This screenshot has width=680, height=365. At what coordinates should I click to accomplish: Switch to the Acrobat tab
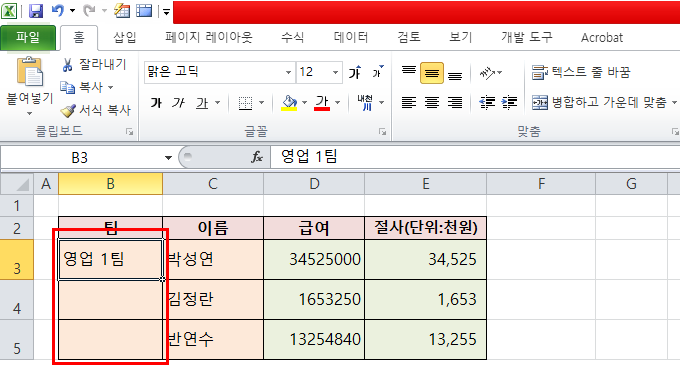coord(602,38)
